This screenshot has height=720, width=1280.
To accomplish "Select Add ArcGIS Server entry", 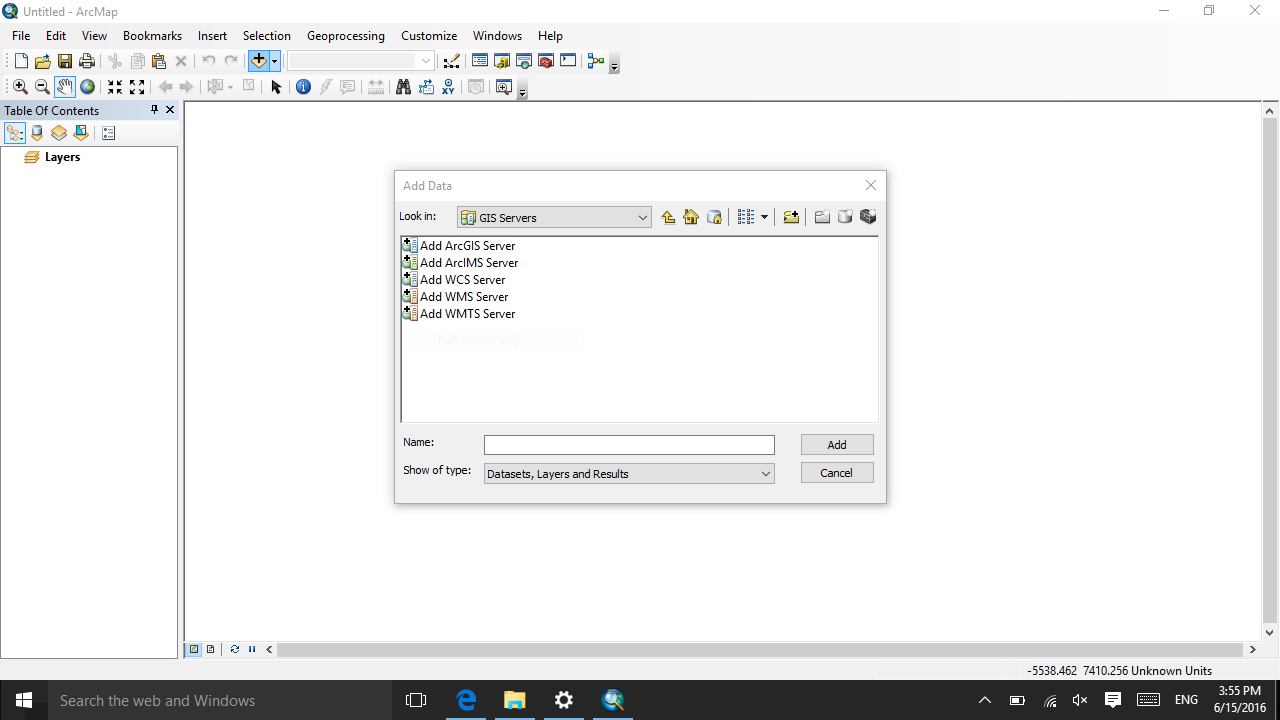I will coord(459,245).
